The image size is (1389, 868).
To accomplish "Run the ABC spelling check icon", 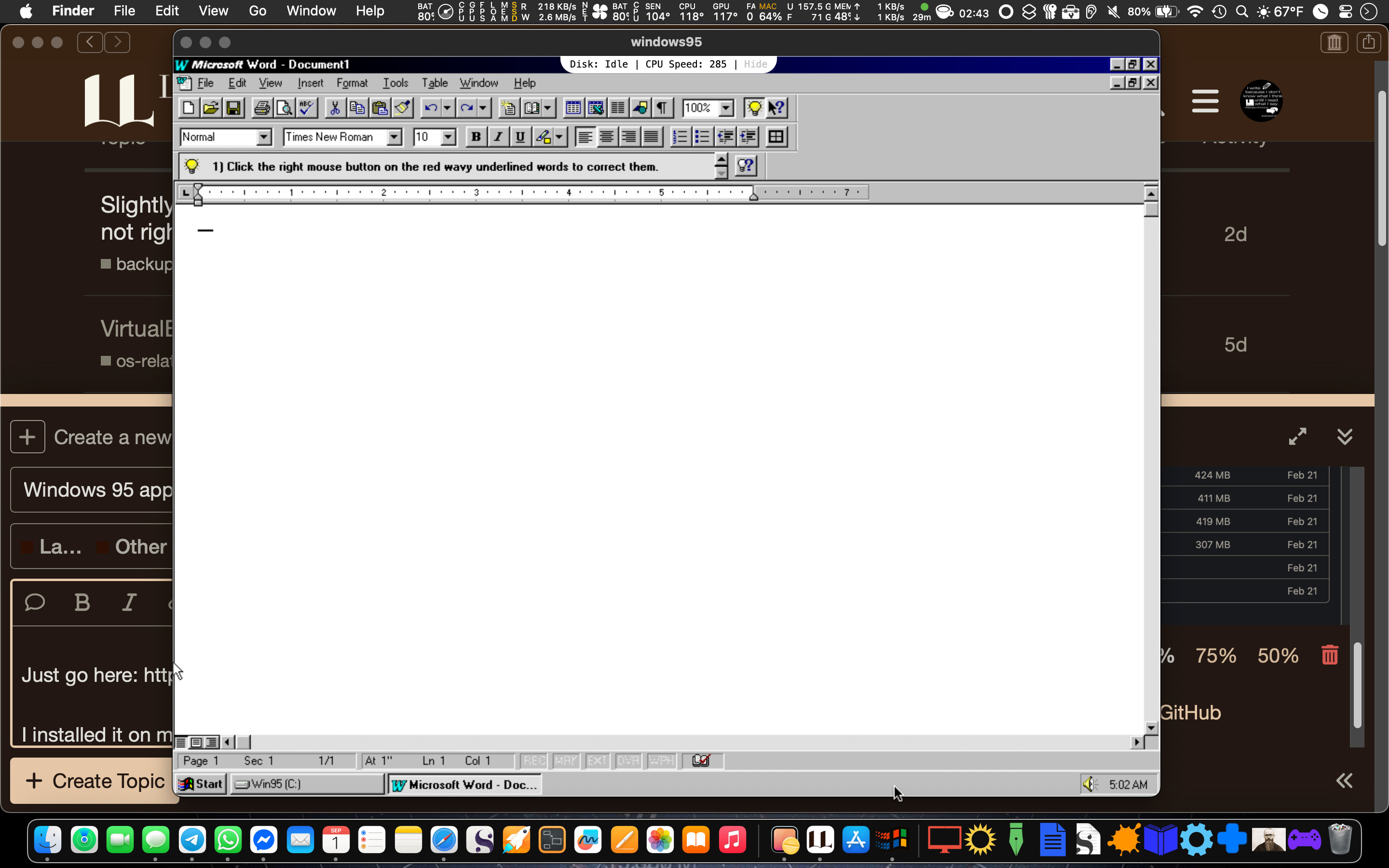I will [x=307, y=108].
